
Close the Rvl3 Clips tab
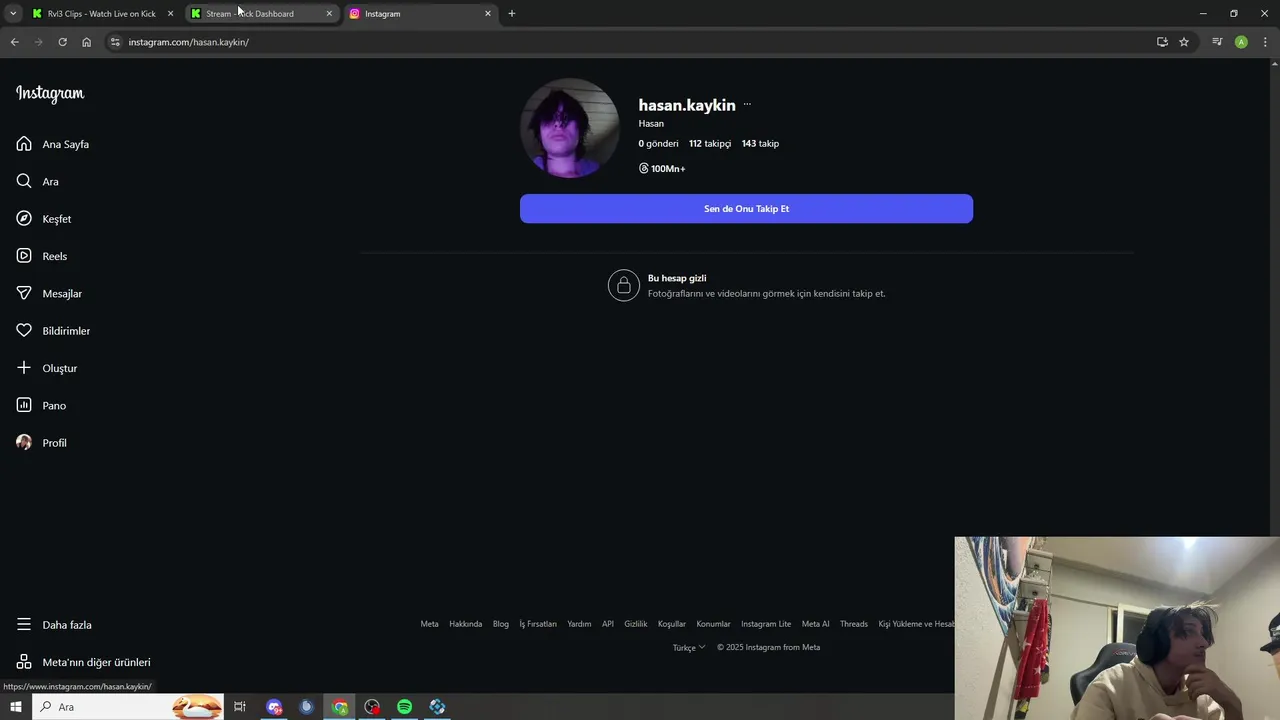click(x=170, y=14)
